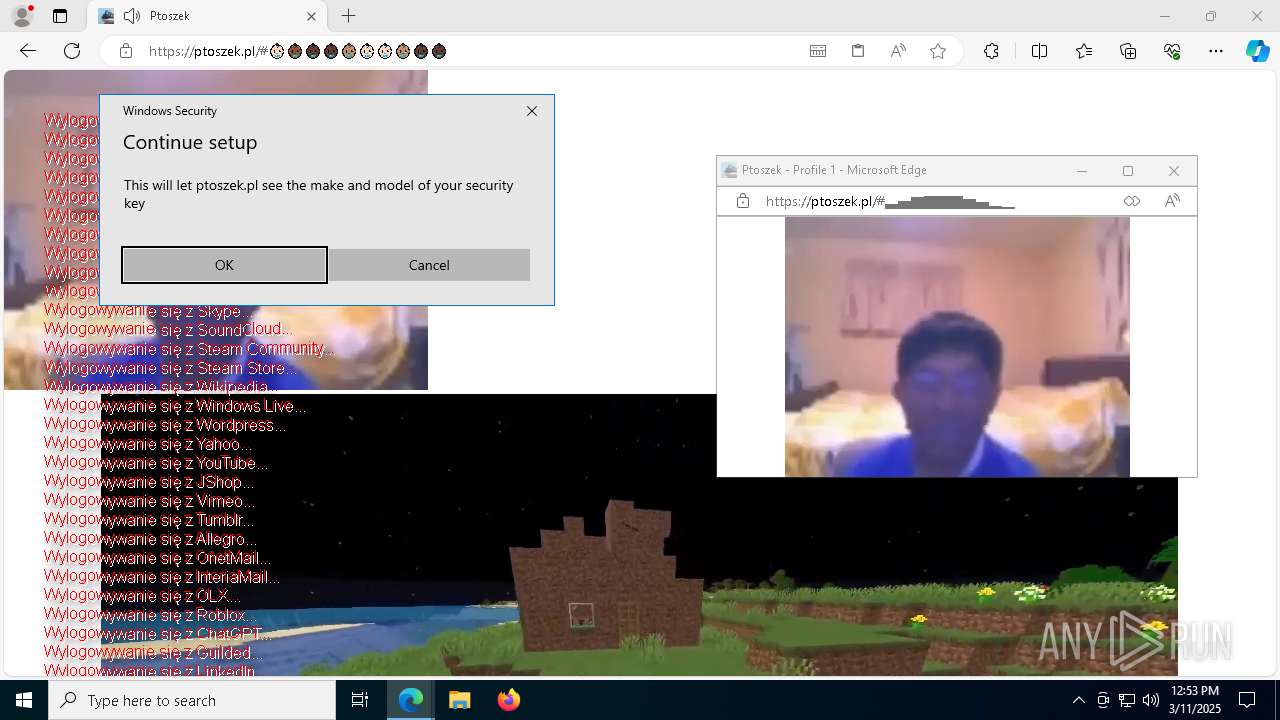The height and width of the screenshot is (720, 1280).
Task: Click Cancel in Windows Security dialog
Action: pyautogui.click(x=429, y=265)
